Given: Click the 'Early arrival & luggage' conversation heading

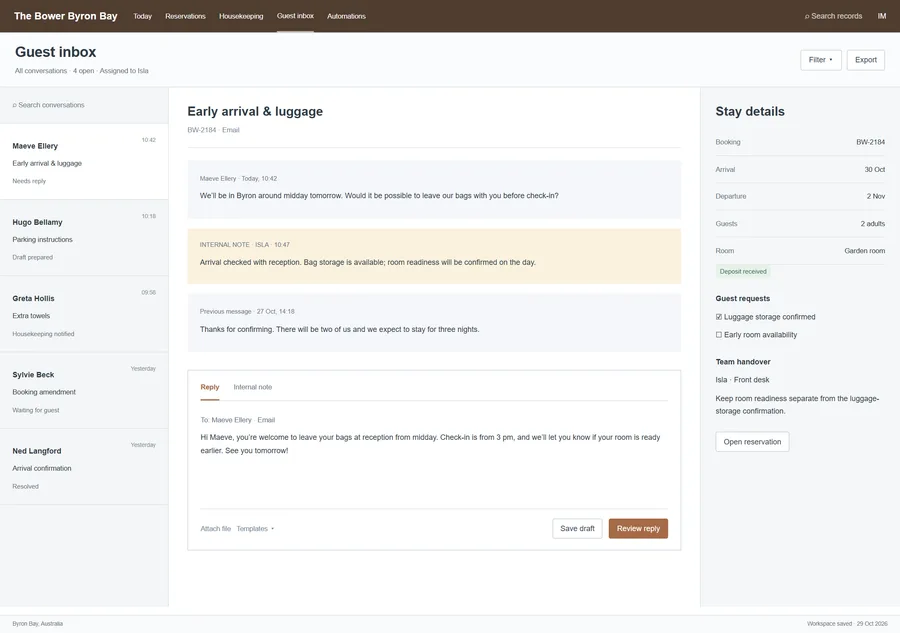Looking at the screenshot, I should (255, 111).
